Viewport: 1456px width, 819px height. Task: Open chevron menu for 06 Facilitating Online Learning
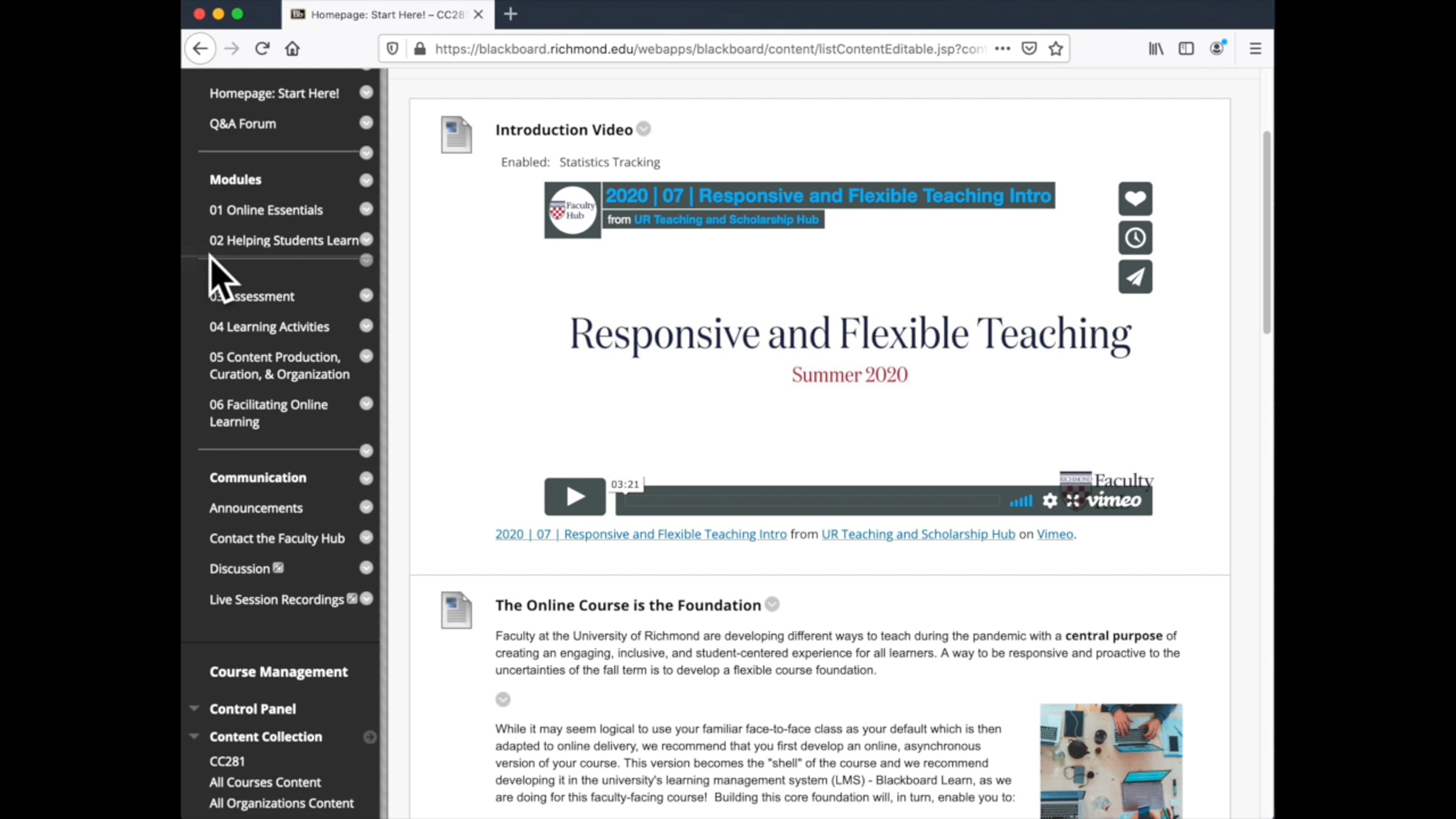(366, 403)
